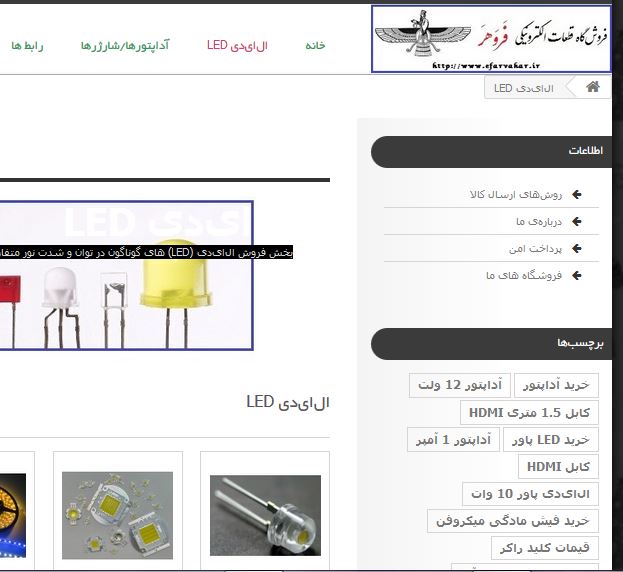This screenshot has height=572, width=623.
Task: Click the ال‌ای‌دی LED category heading
Action: [x=288, y=402]
